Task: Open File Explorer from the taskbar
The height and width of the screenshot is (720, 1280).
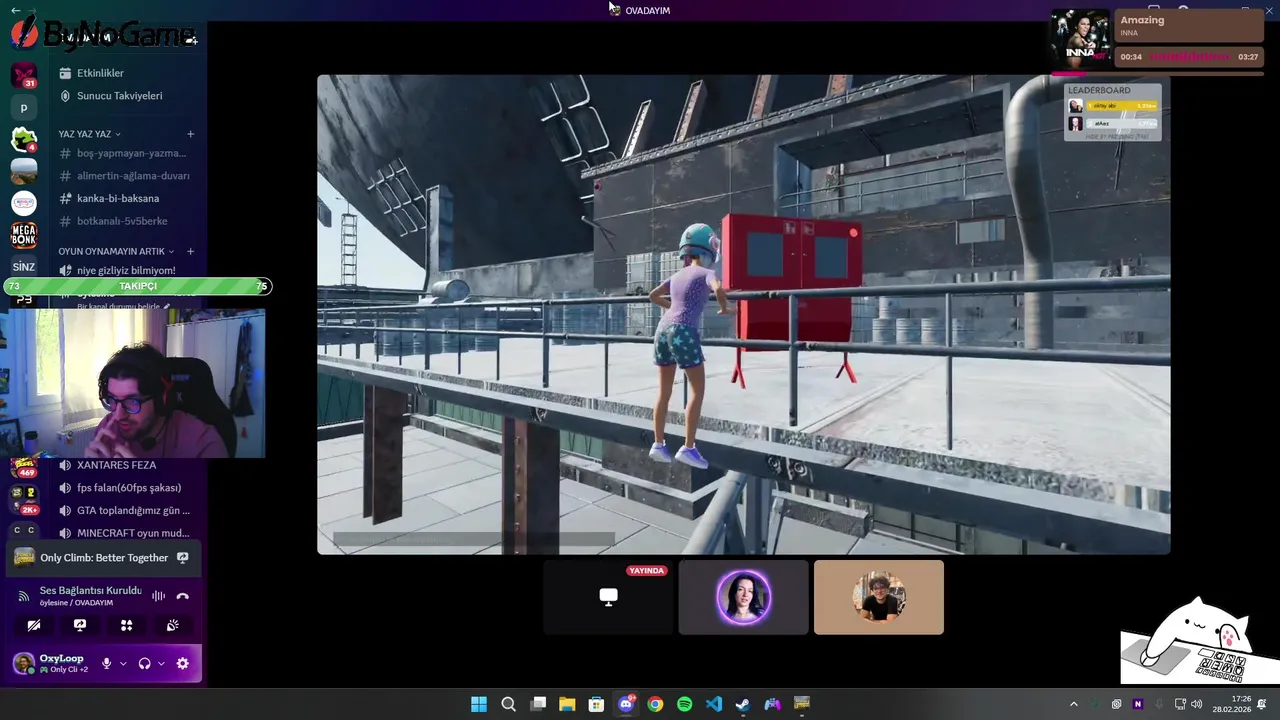Action: [x=567, y=704]
